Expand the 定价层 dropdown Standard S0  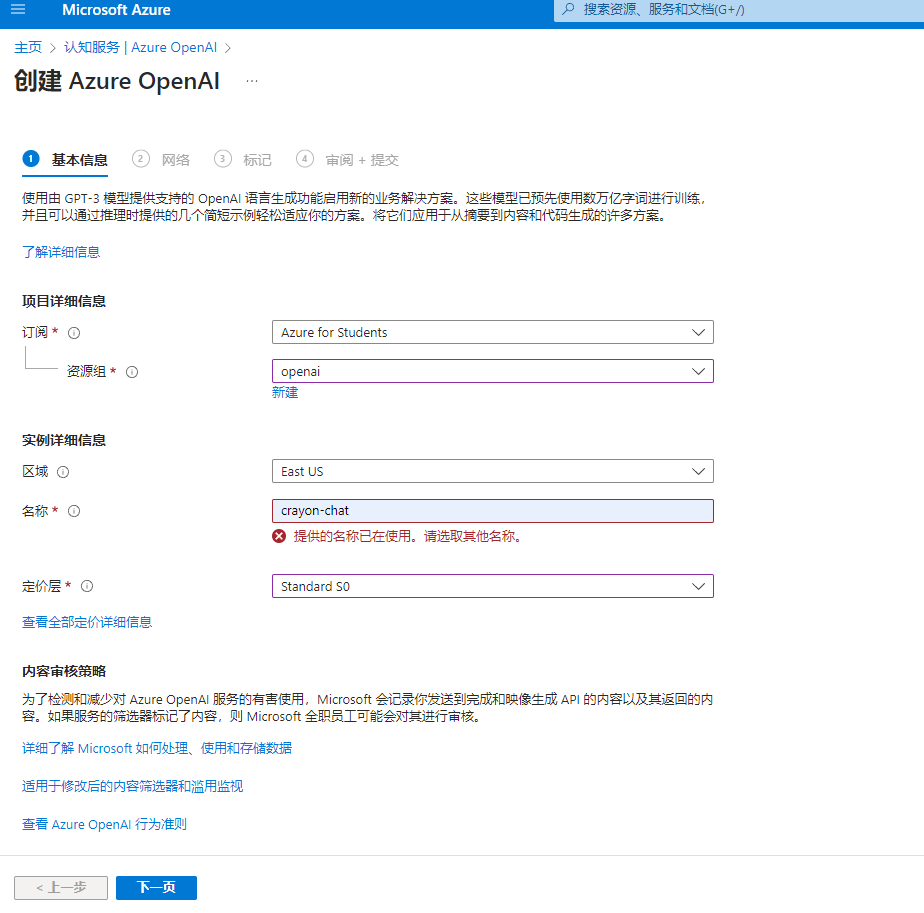[x=493, y=586]
